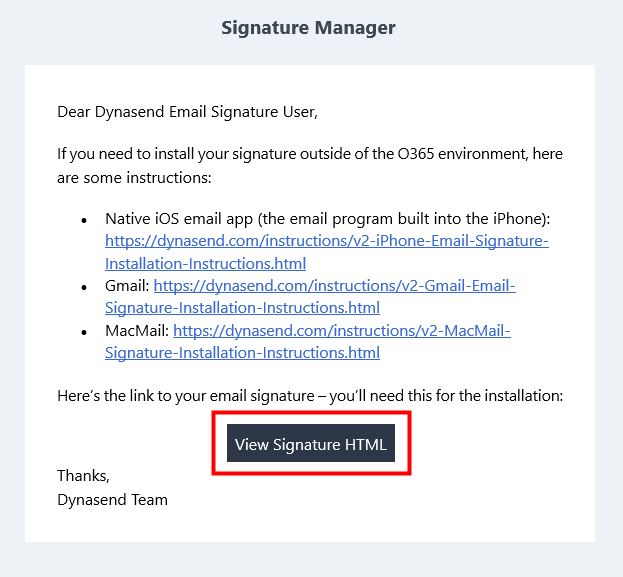Click the Signature Manager heading
This screenshot has width=623, height=577.
click(308, 28)
